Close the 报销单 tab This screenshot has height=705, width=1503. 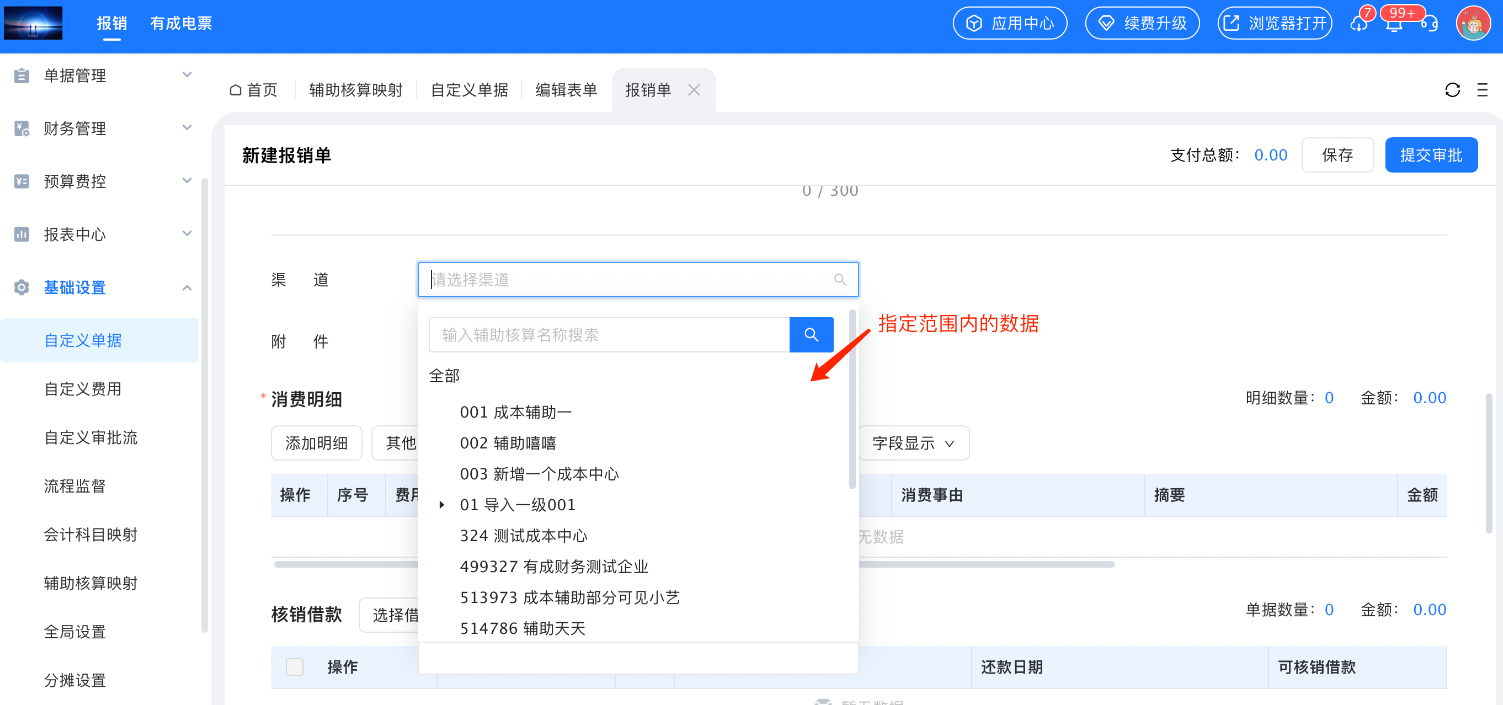(694, 90)
